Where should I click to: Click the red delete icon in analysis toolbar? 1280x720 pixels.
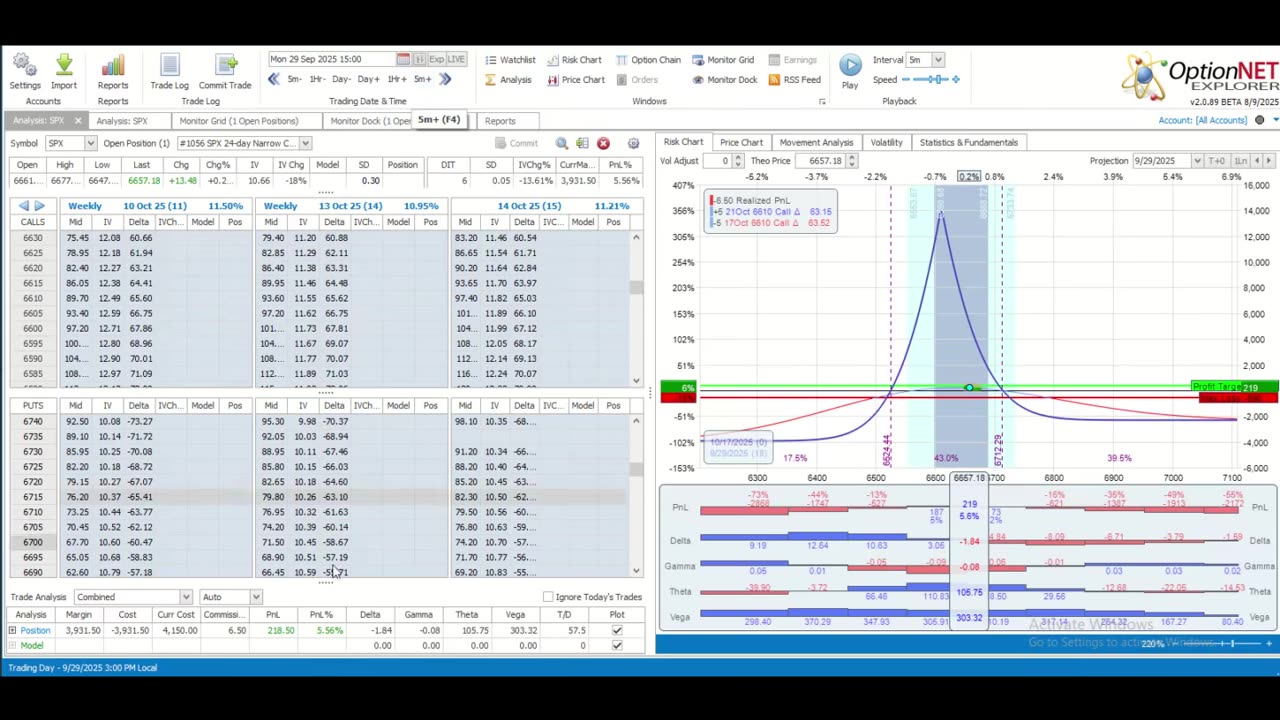[x=603, y=143]
